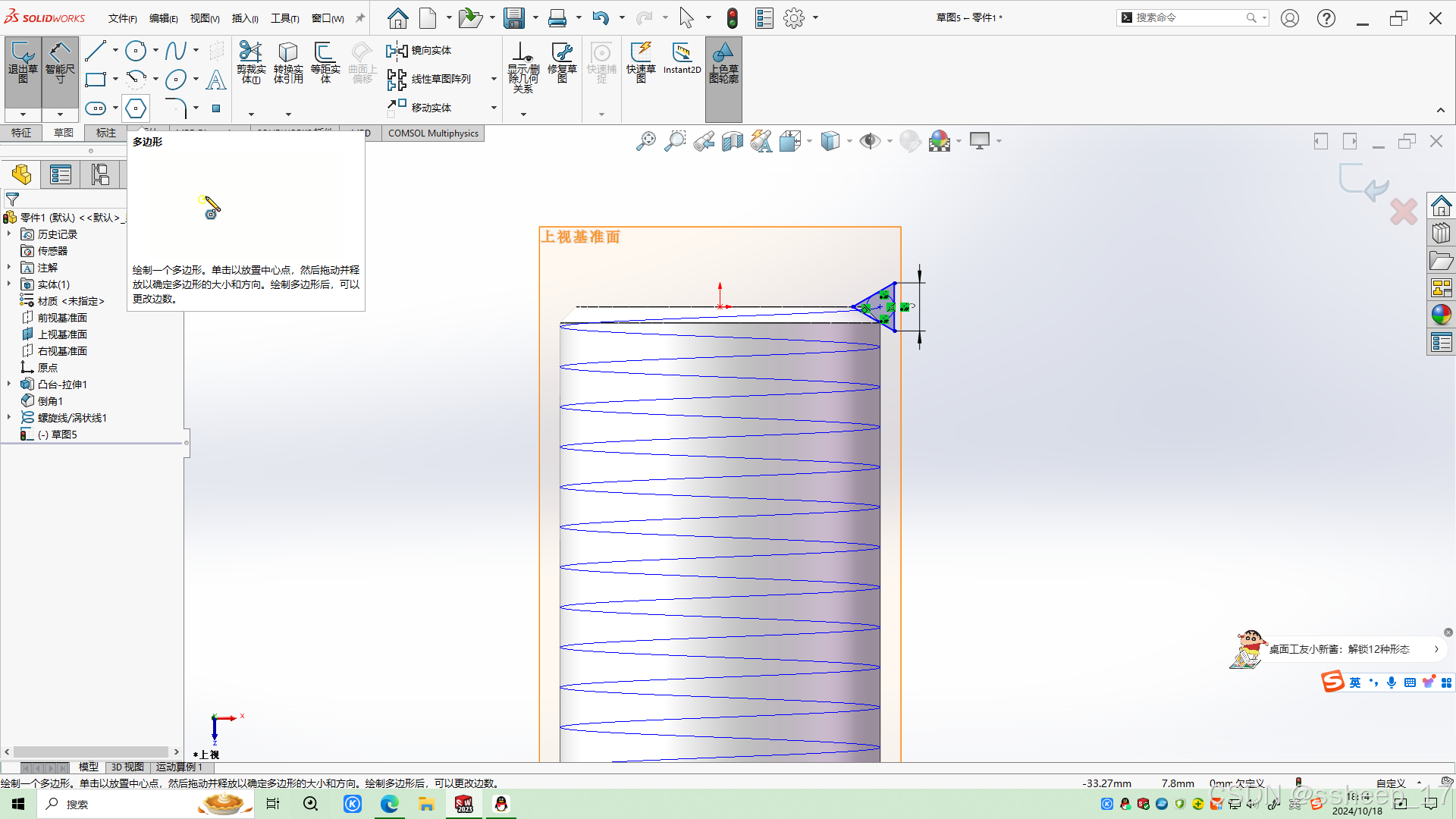Switch to the COMSOL Multiphysics tab
1456x819 pixels.
pyautogui.click(x=433, y=133)
